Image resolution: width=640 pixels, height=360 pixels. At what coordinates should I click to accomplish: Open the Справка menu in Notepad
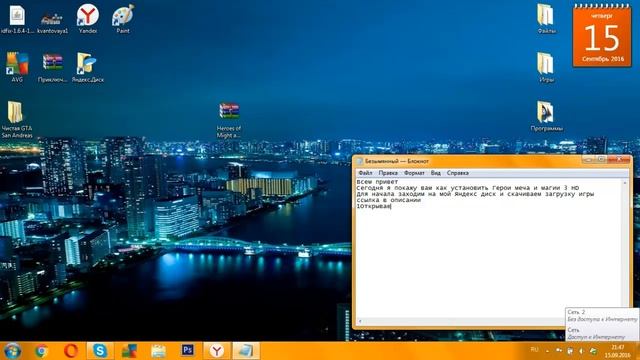click(458, 173)
